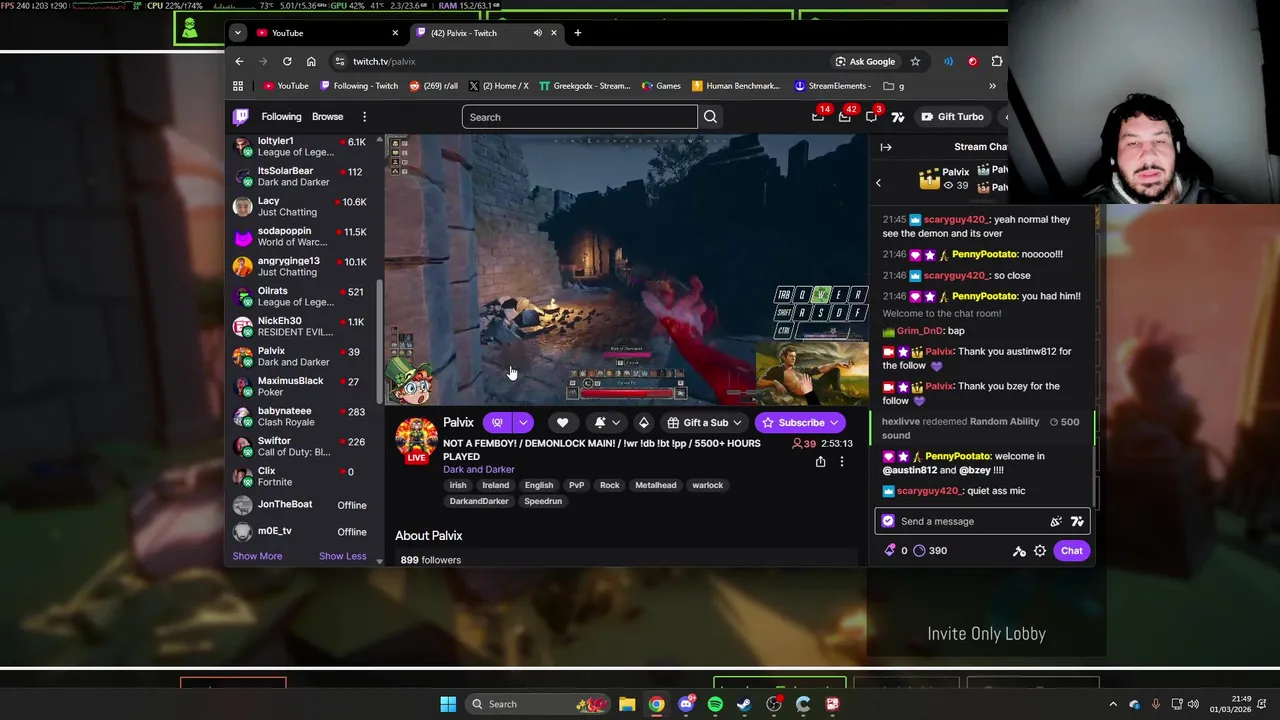Click the Speedrun tag
Viewport: 1280px width, 720px height.
tap(543, 501)
